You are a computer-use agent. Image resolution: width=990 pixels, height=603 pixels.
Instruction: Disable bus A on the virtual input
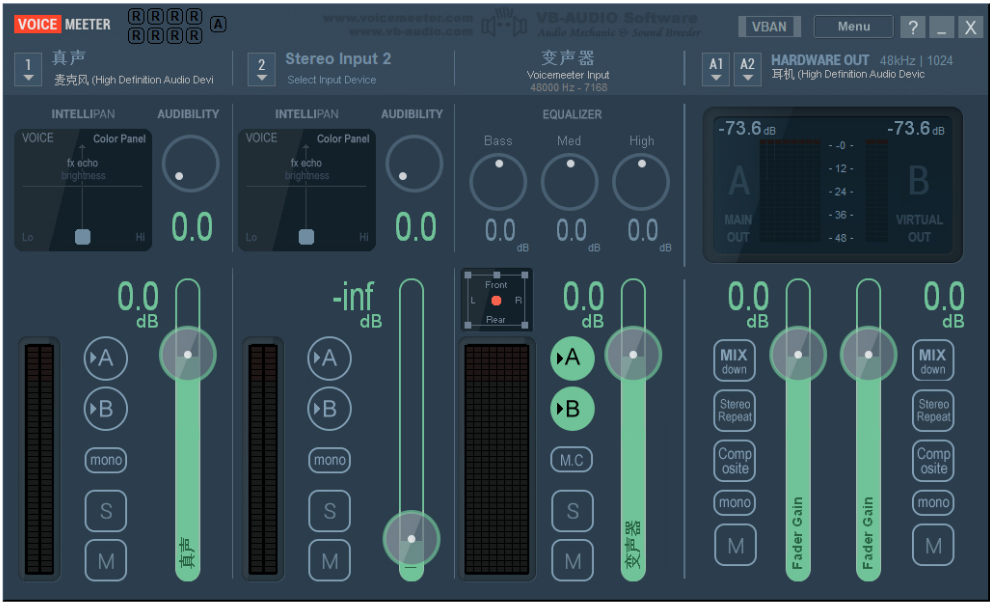click(572, 358)
